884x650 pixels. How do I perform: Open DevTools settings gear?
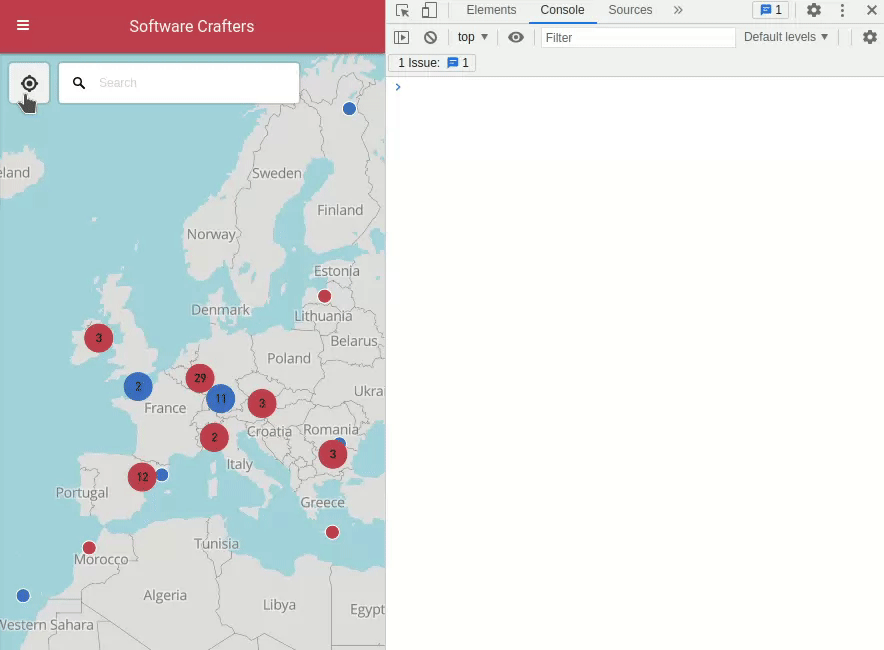pos(814,10)
